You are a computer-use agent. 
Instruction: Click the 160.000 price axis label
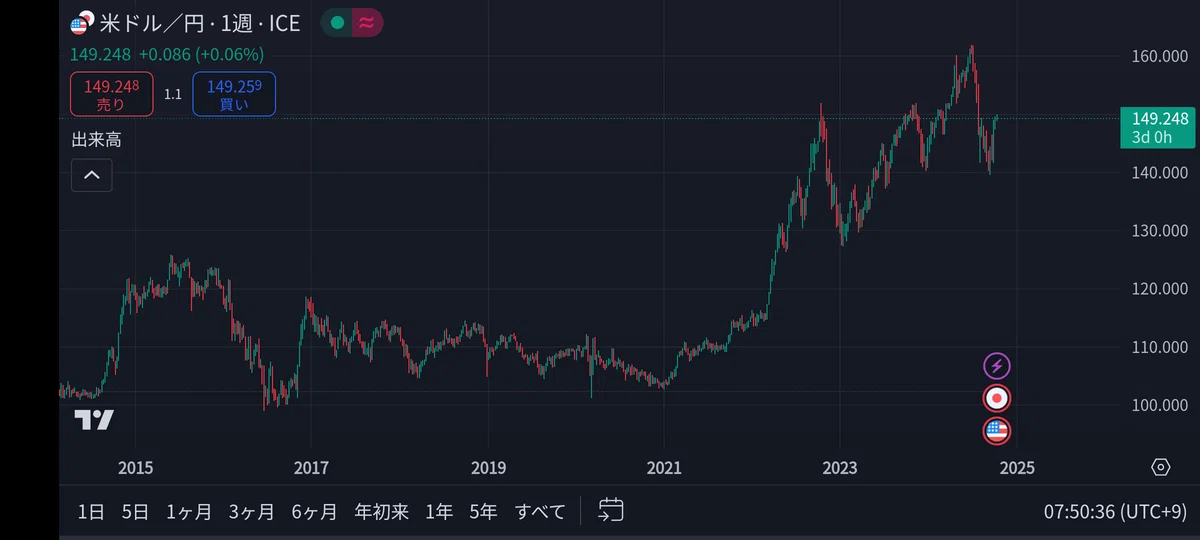[1159, 57]
